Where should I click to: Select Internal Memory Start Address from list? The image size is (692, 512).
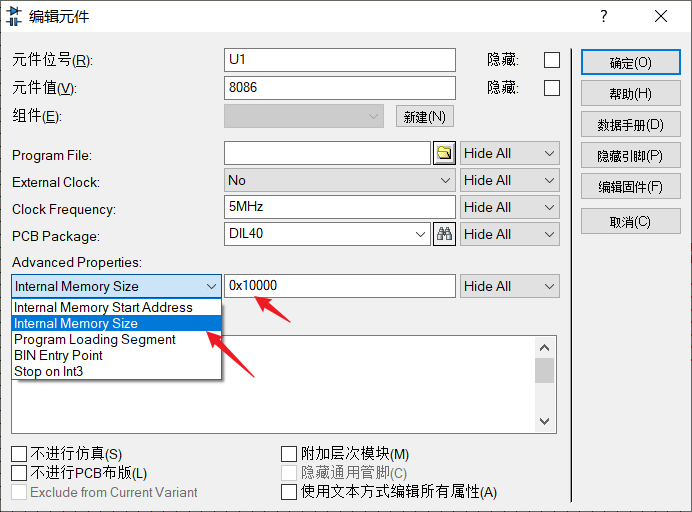coord(117,307)
